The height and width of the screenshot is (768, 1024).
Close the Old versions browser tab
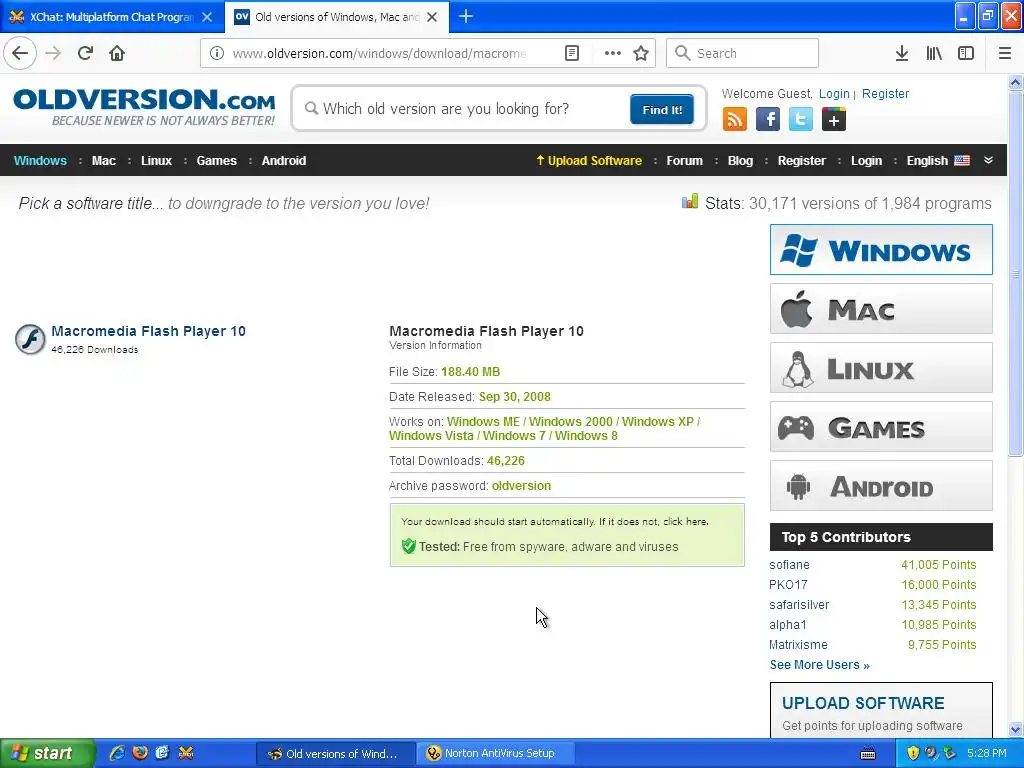pyautogui.click(x=432, y=17)
